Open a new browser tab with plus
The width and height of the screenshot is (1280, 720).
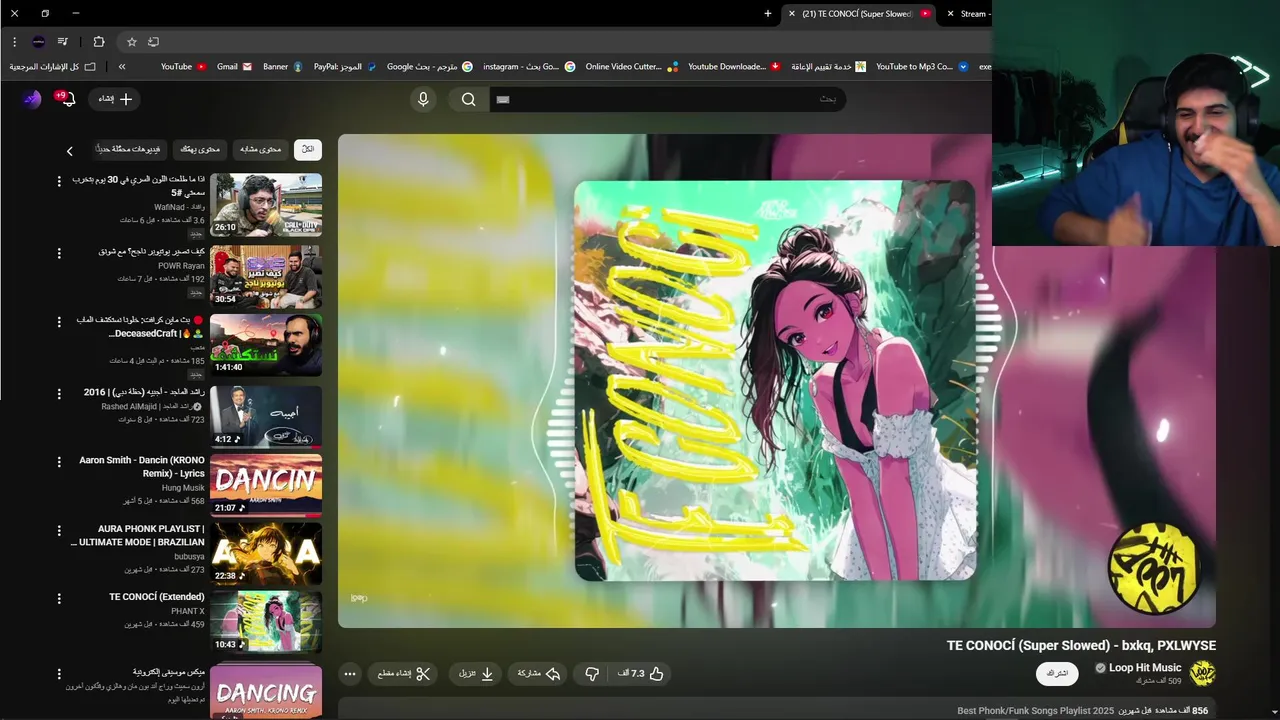(x=768, y=14)
